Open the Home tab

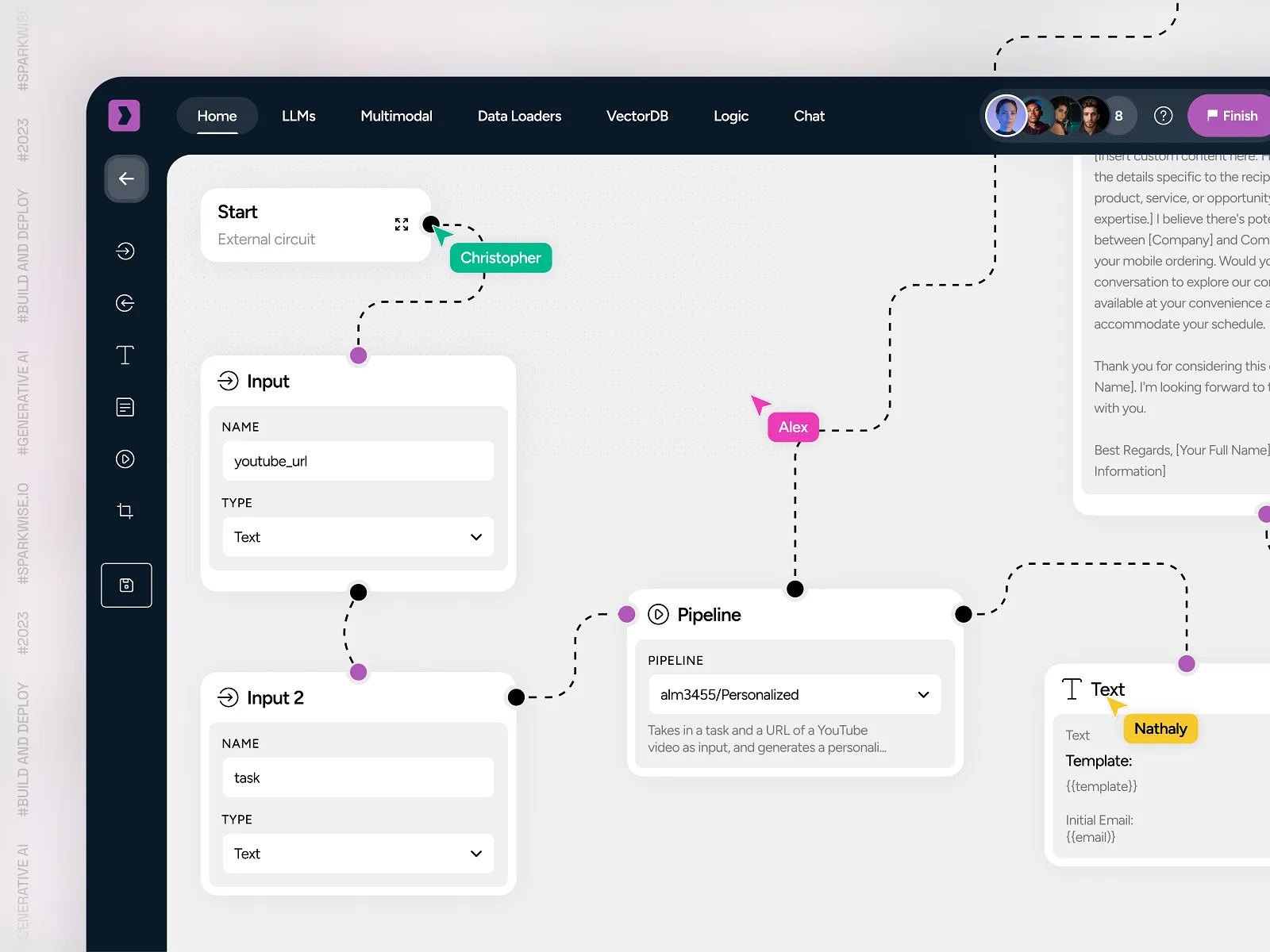pos(217,116)
